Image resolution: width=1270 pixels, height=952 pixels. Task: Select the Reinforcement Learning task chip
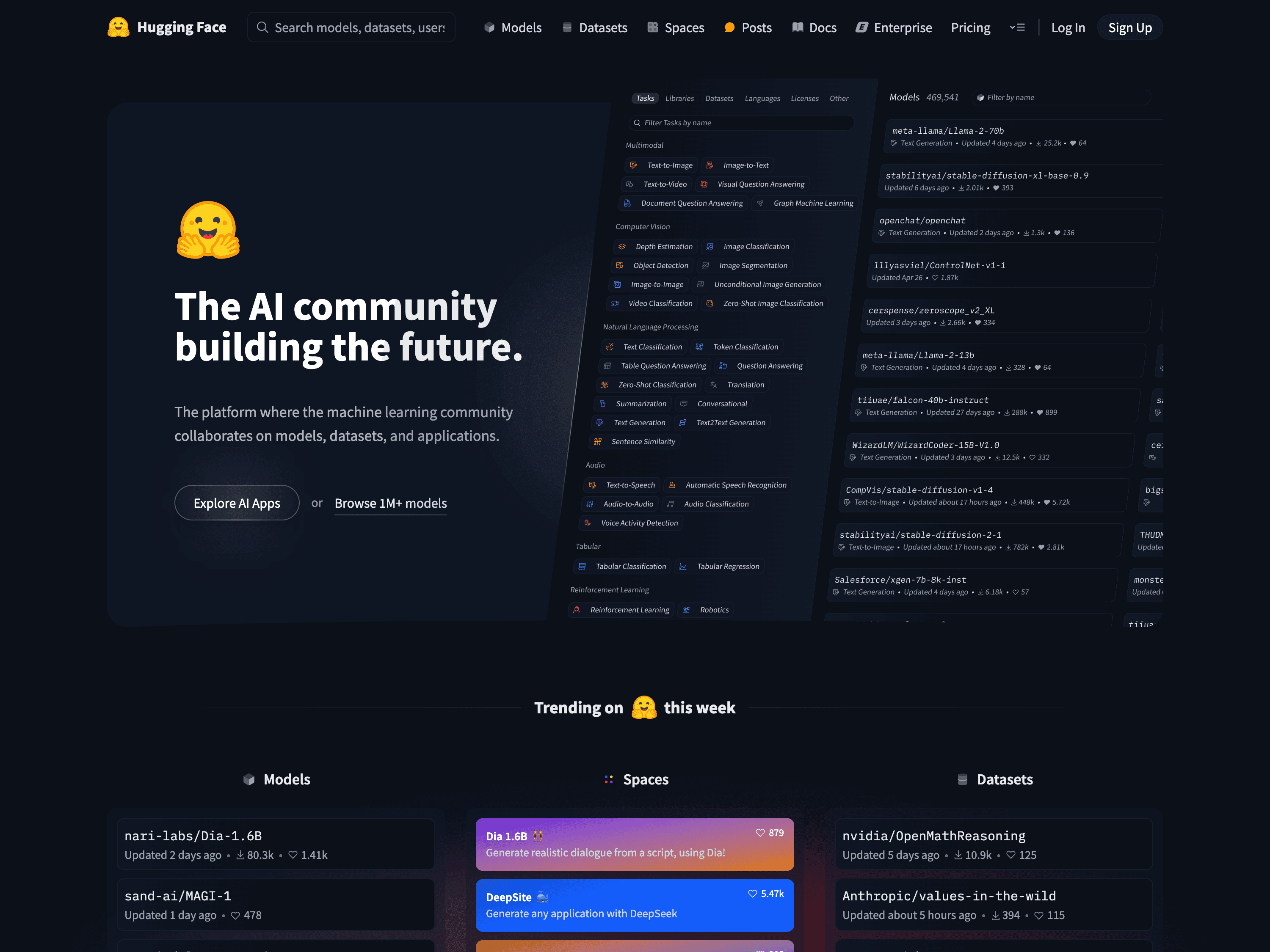click(x=621, y=610)
